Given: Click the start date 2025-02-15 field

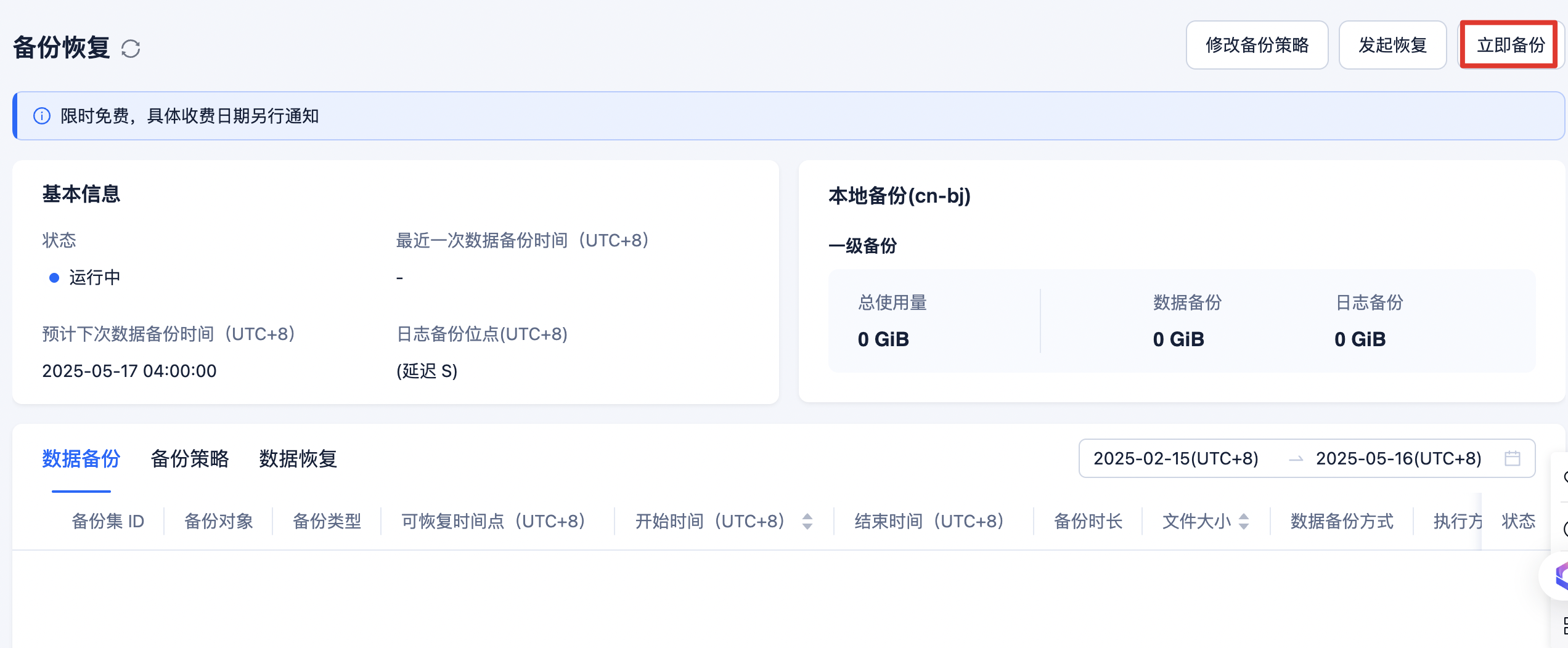Looking at the screenshot, I should (1175, 459).
